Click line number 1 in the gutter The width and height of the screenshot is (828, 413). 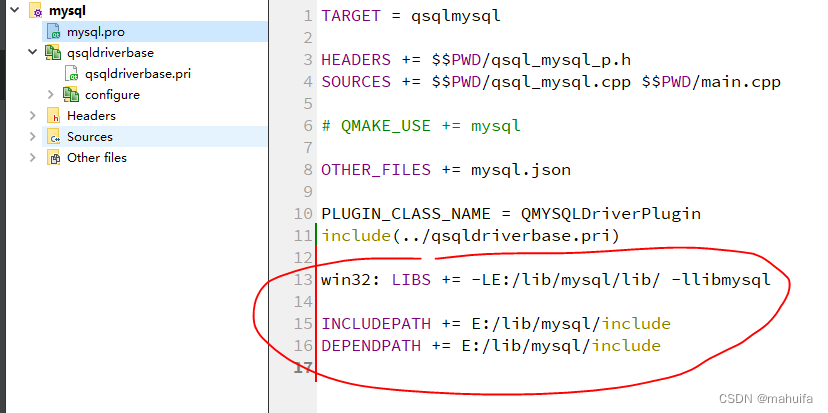pos(308,16)
